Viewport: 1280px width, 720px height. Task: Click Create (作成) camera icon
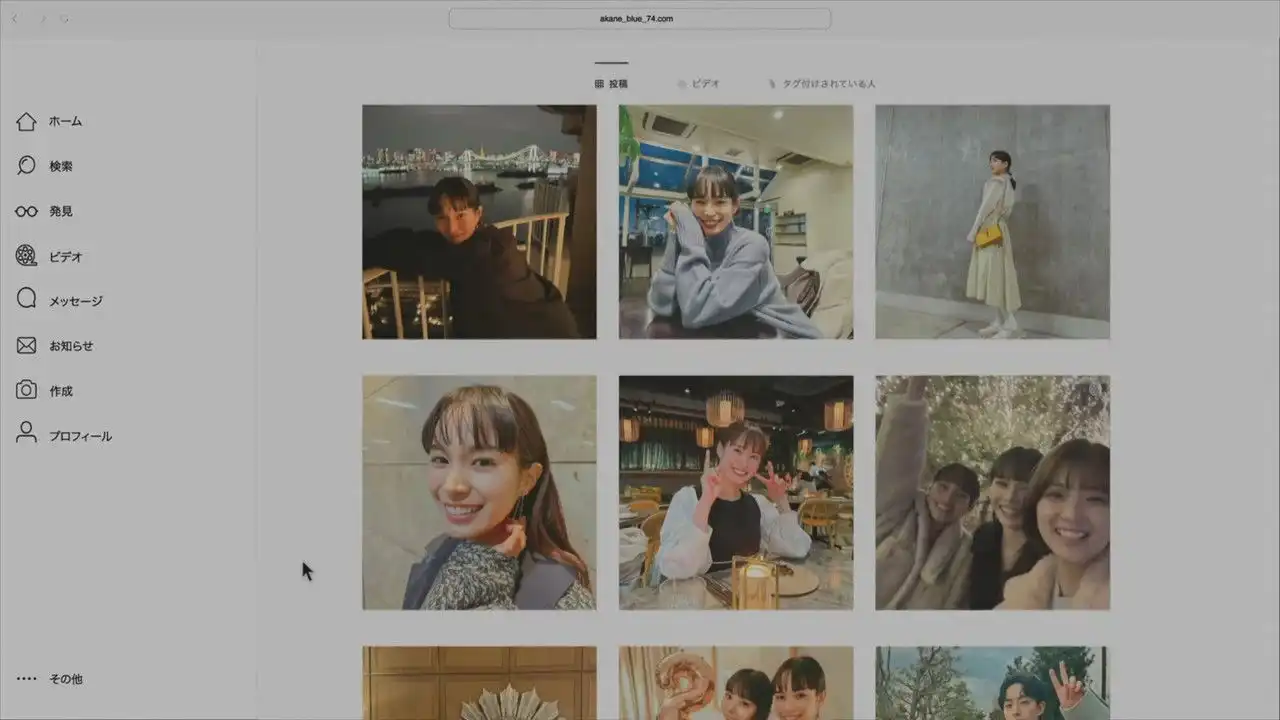click(27, 391)
